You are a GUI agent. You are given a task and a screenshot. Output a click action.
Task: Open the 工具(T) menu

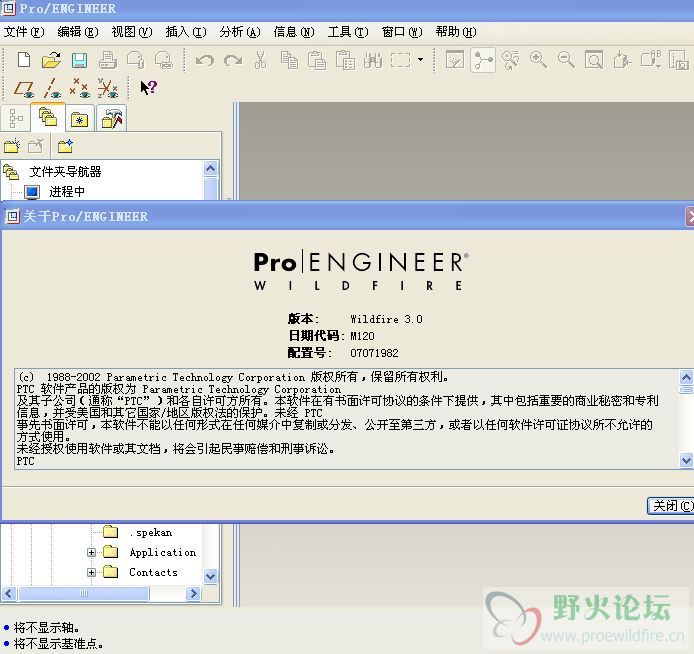[x=348, y=32]
